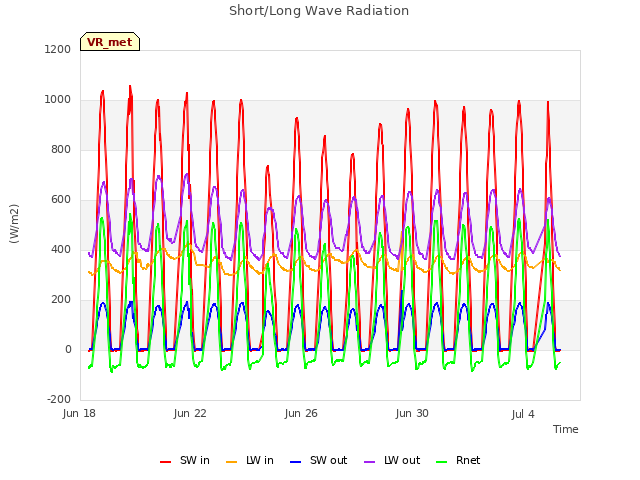
Task: Select the chart title Short/Long Wave Radiation
Action: click(x=319, y=11)
